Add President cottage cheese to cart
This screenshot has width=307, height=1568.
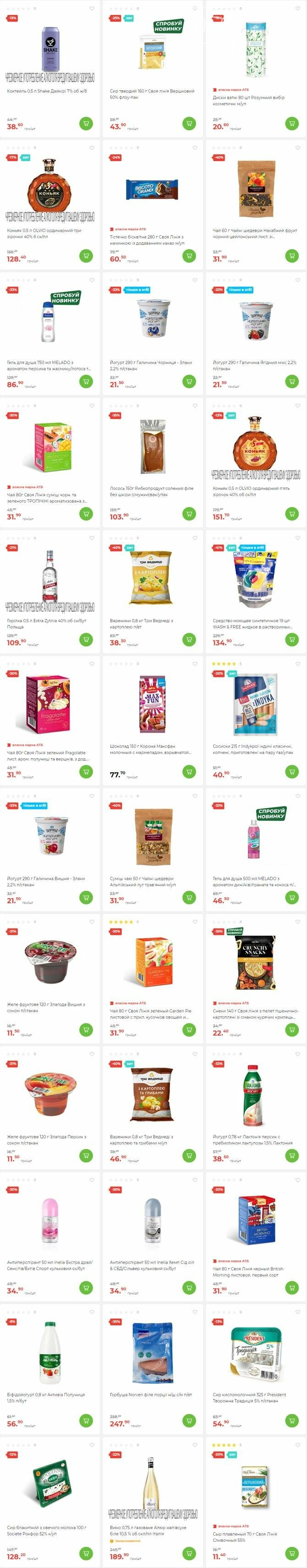[x=292, y=1420]
